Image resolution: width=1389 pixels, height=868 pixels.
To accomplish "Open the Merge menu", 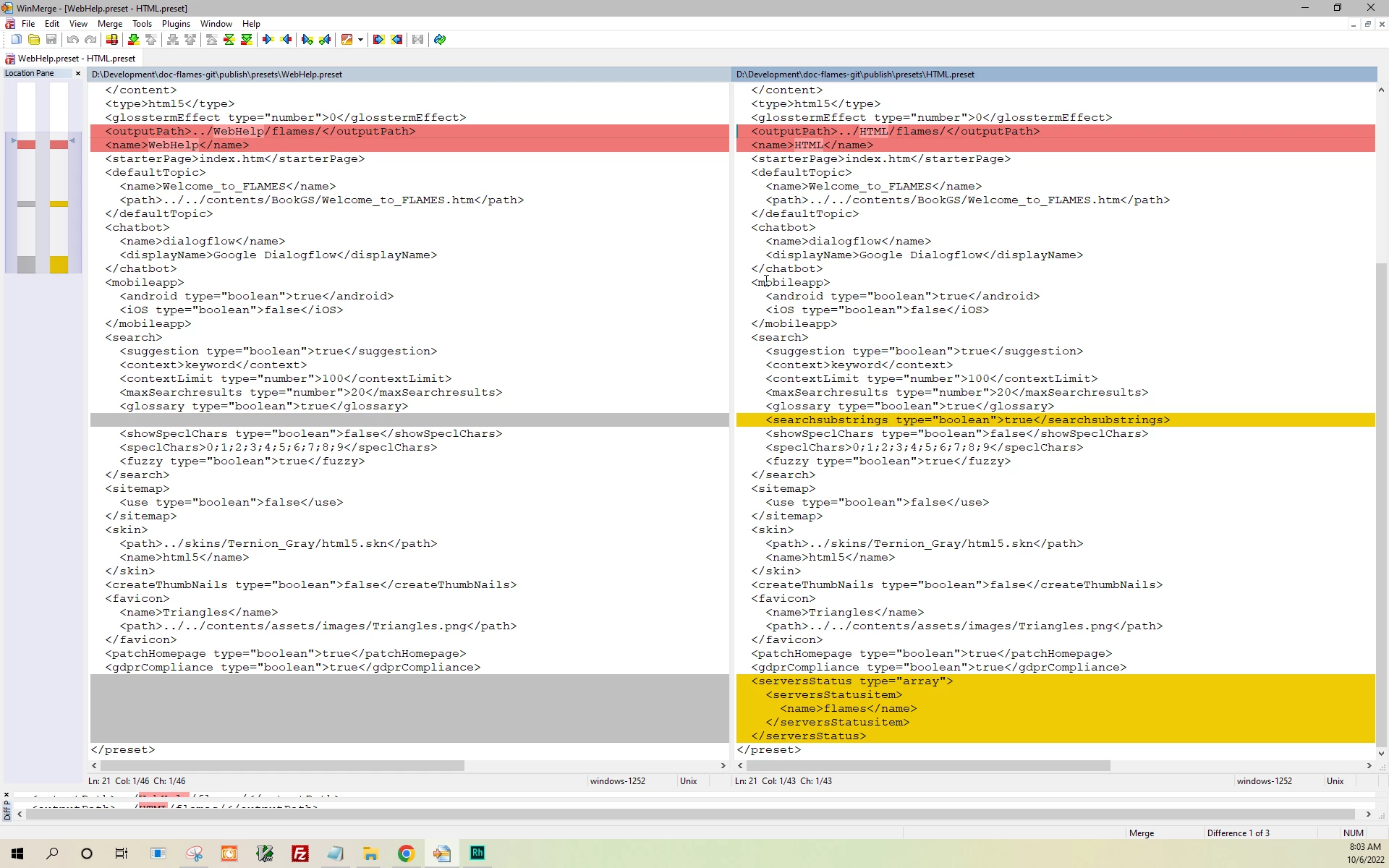I will pyautogui.click(x=110, y=24).
